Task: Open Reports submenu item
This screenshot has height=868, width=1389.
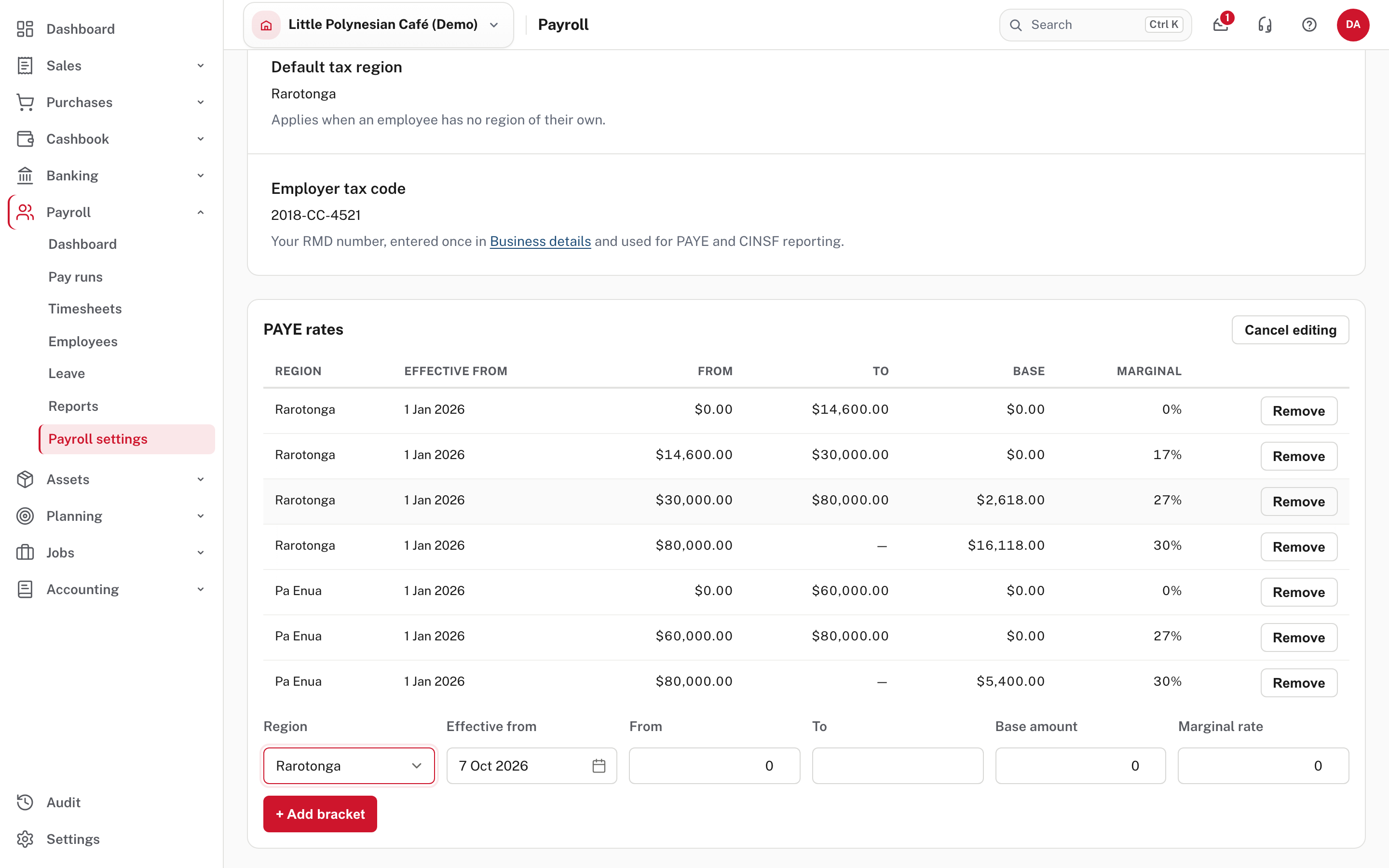Action: tap(73, 407)
